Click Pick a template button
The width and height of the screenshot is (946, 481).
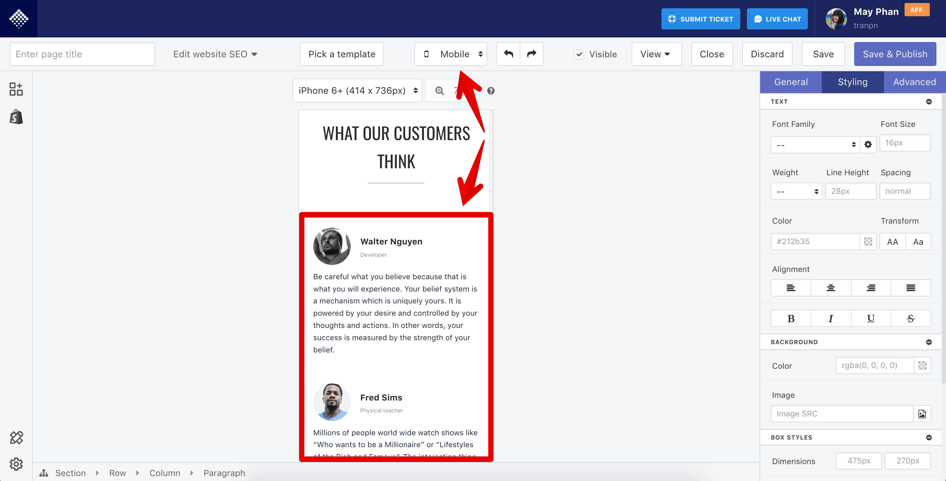341,54
